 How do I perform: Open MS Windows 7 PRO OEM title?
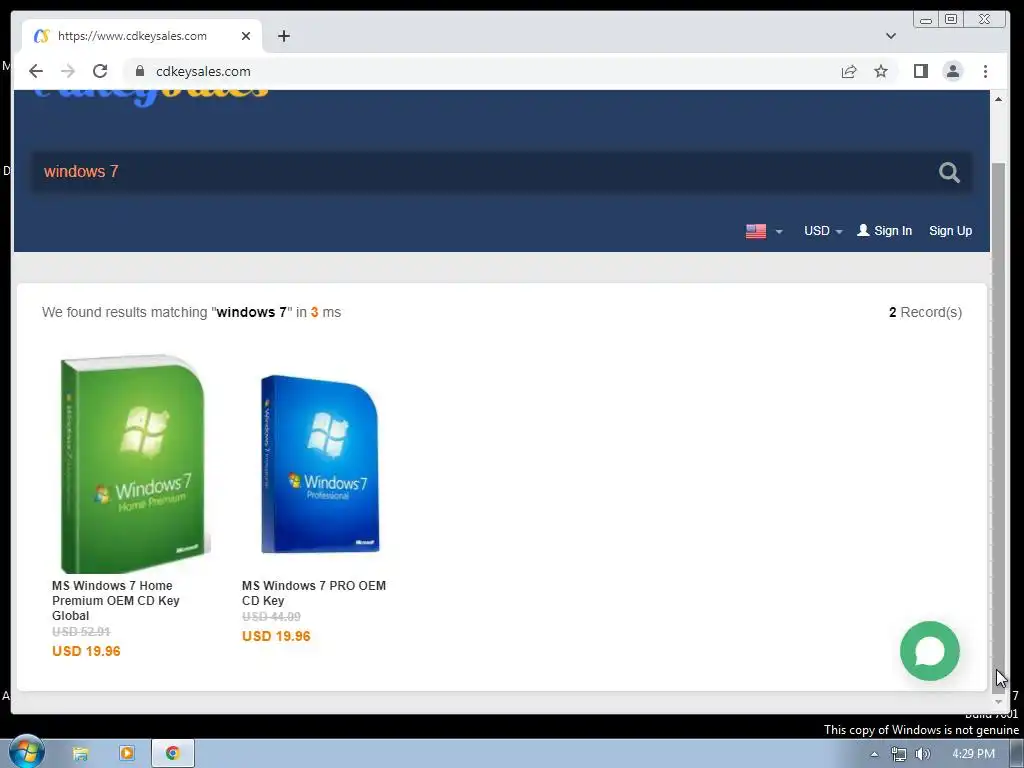coord(313,593)
